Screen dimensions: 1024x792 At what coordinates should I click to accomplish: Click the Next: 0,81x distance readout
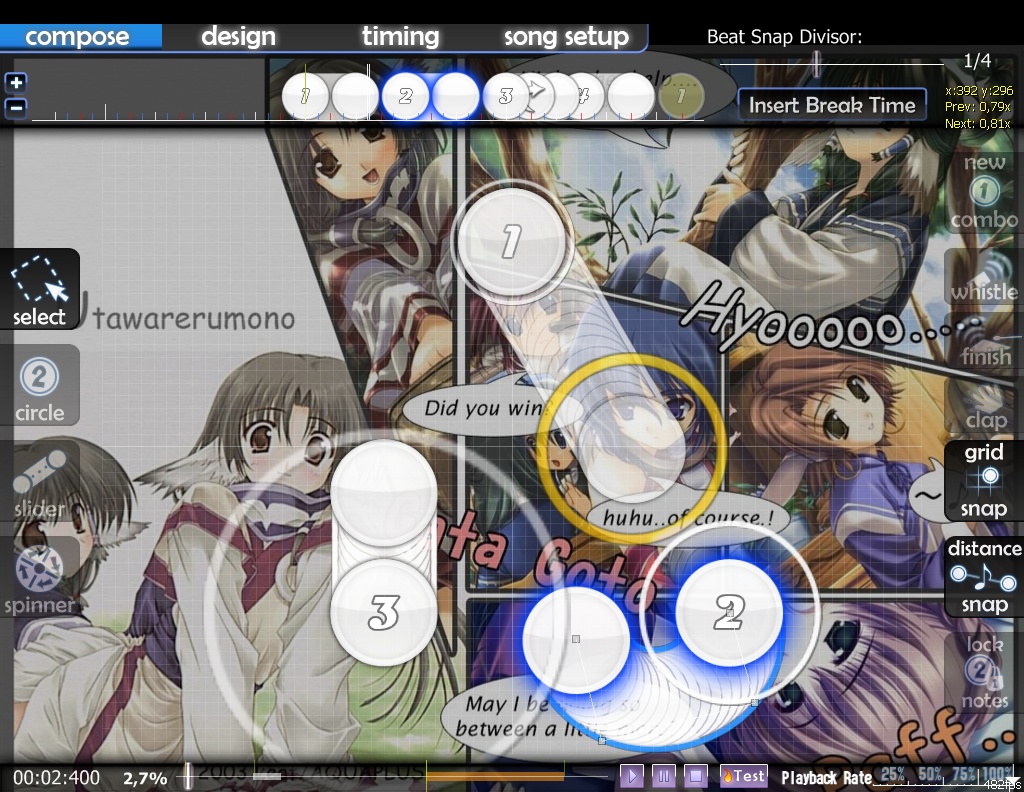[x=978, y=123]
